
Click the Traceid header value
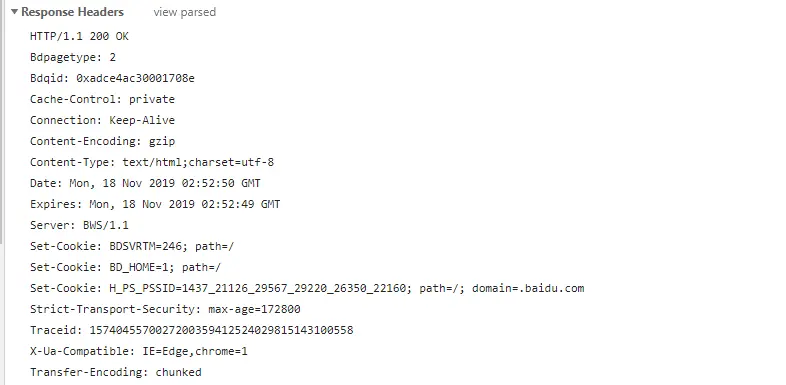click(x=221, y=330)
